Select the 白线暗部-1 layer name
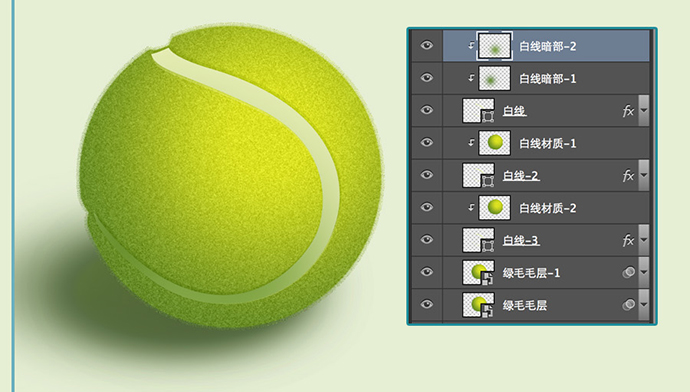690x392 pixels. [x=547, y=79]
